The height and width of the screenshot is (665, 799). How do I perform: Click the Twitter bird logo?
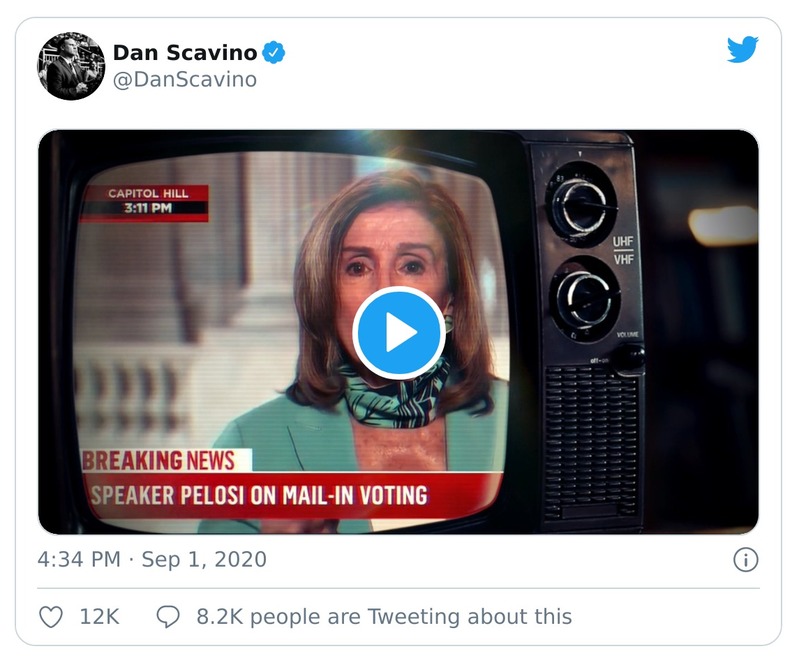tap(742, 50)
